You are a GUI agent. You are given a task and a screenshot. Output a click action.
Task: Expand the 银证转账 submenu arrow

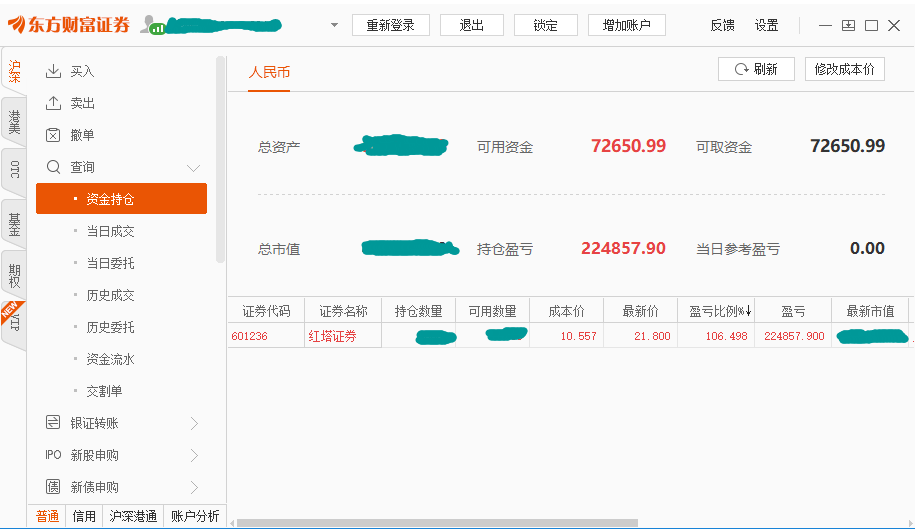tap(194, 423)
